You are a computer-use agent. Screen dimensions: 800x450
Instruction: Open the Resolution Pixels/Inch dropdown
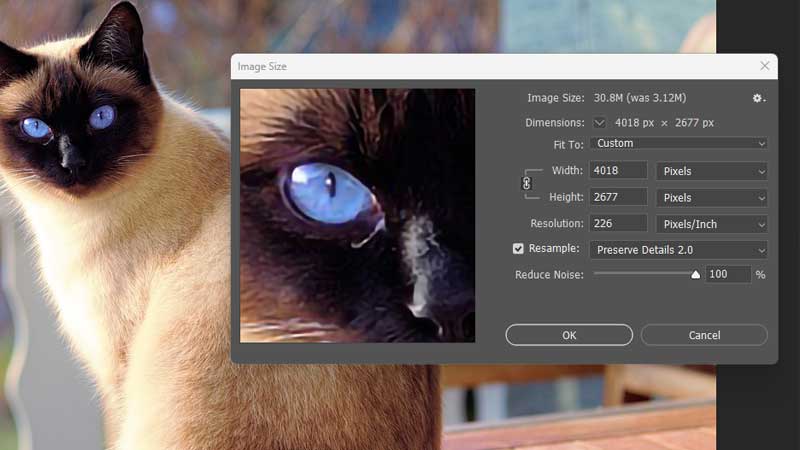pos(711,224)
